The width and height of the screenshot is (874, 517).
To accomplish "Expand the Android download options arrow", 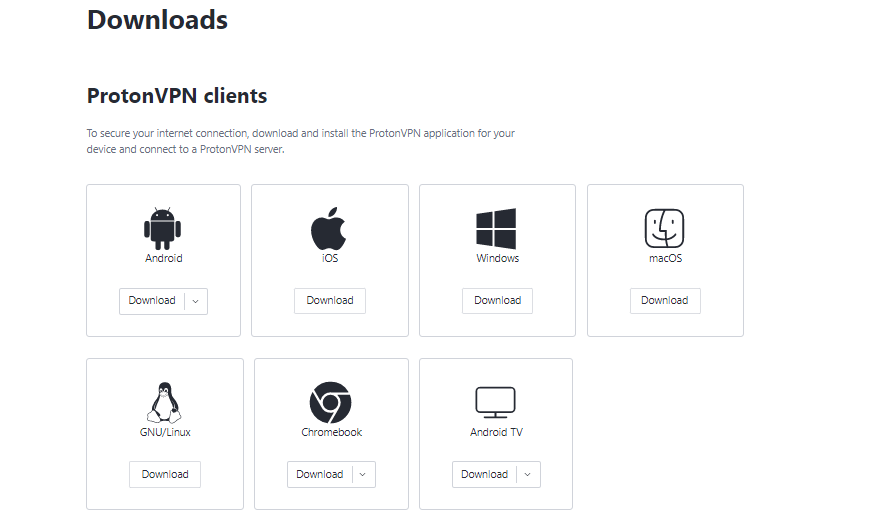I will pos(196,301).
